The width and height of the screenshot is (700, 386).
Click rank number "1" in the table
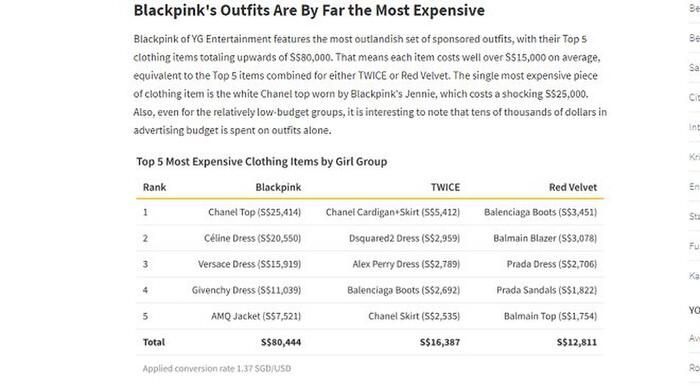tap(145, 212)
